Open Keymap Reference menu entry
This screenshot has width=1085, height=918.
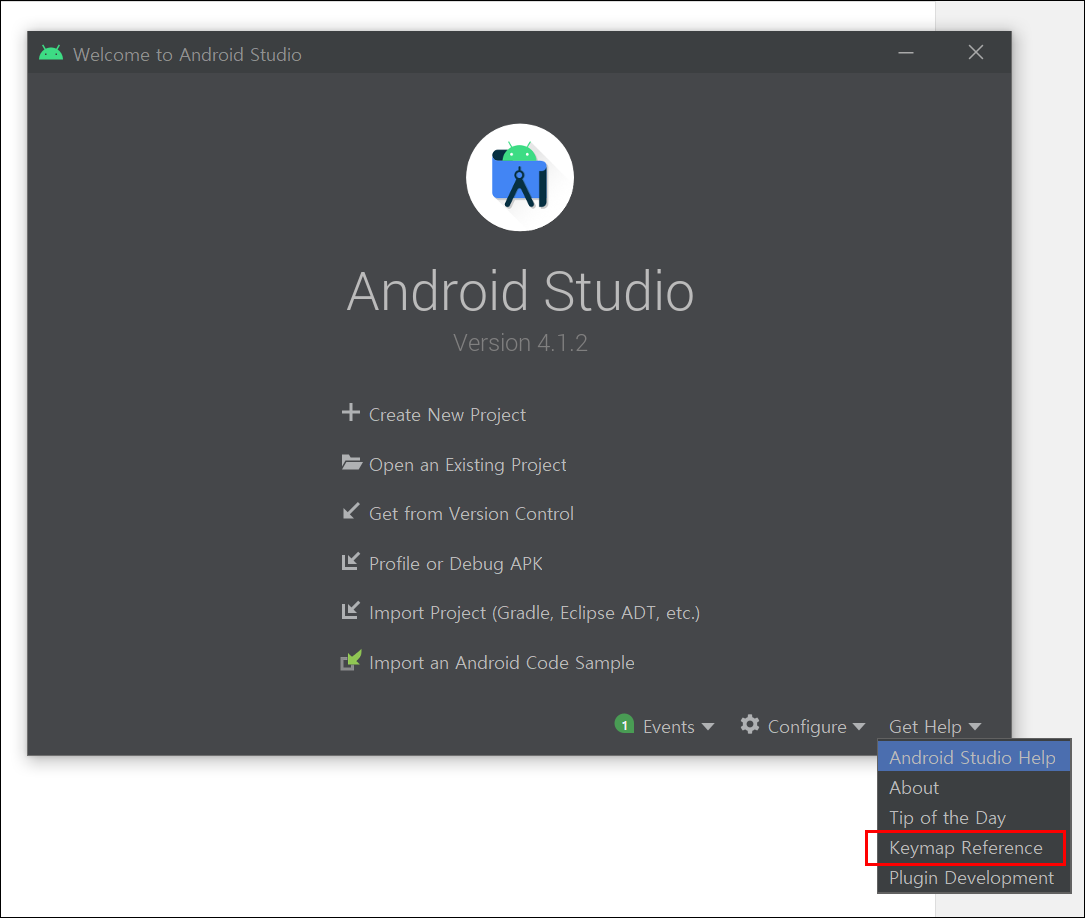pos(974,847)
